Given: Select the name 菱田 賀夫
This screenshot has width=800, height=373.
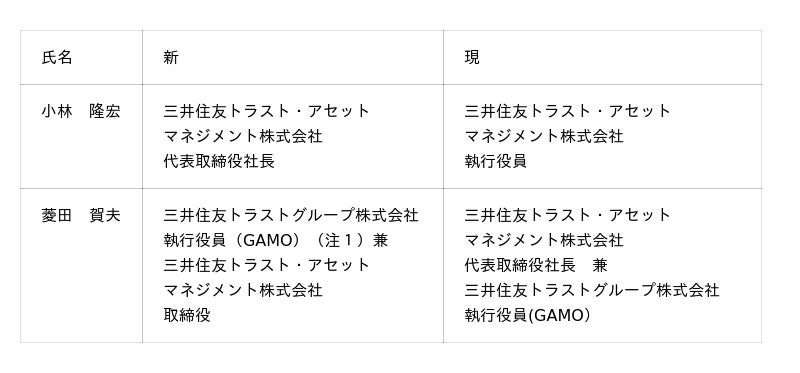Looking at the screenshot, I should (x=81, y=215).
